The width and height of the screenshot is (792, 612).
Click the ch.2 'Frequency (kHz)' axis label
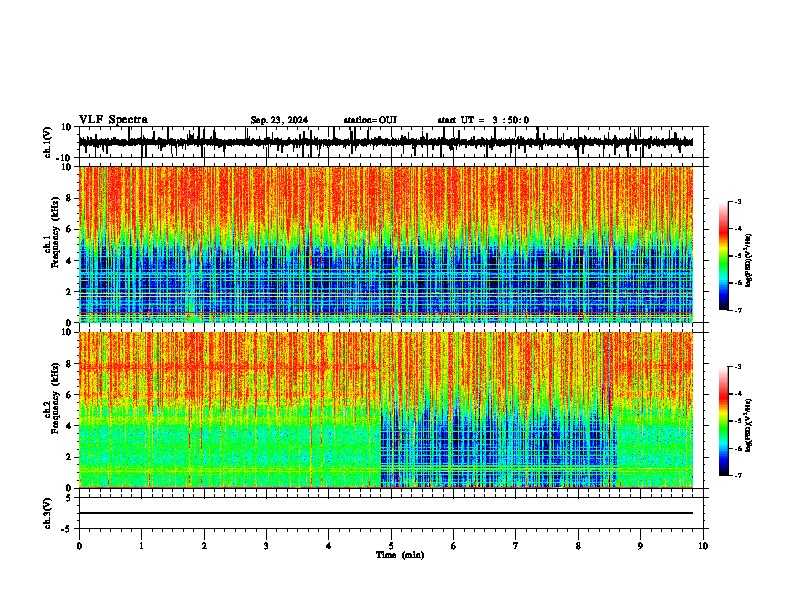pos(56,398)
